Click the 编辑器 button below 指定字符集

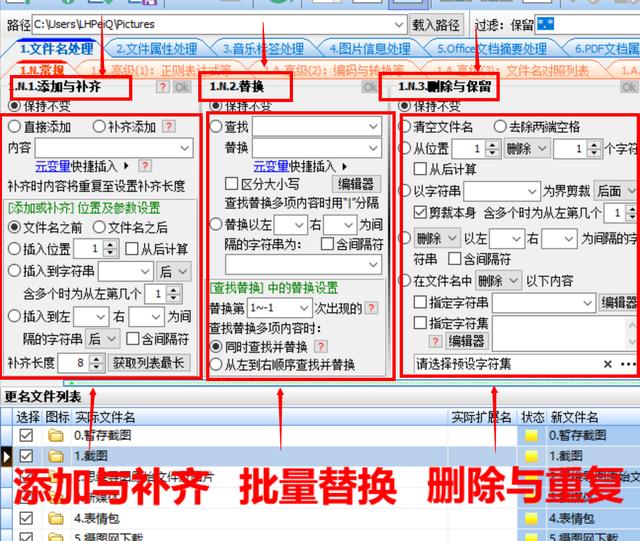click(x=466, y=341)
